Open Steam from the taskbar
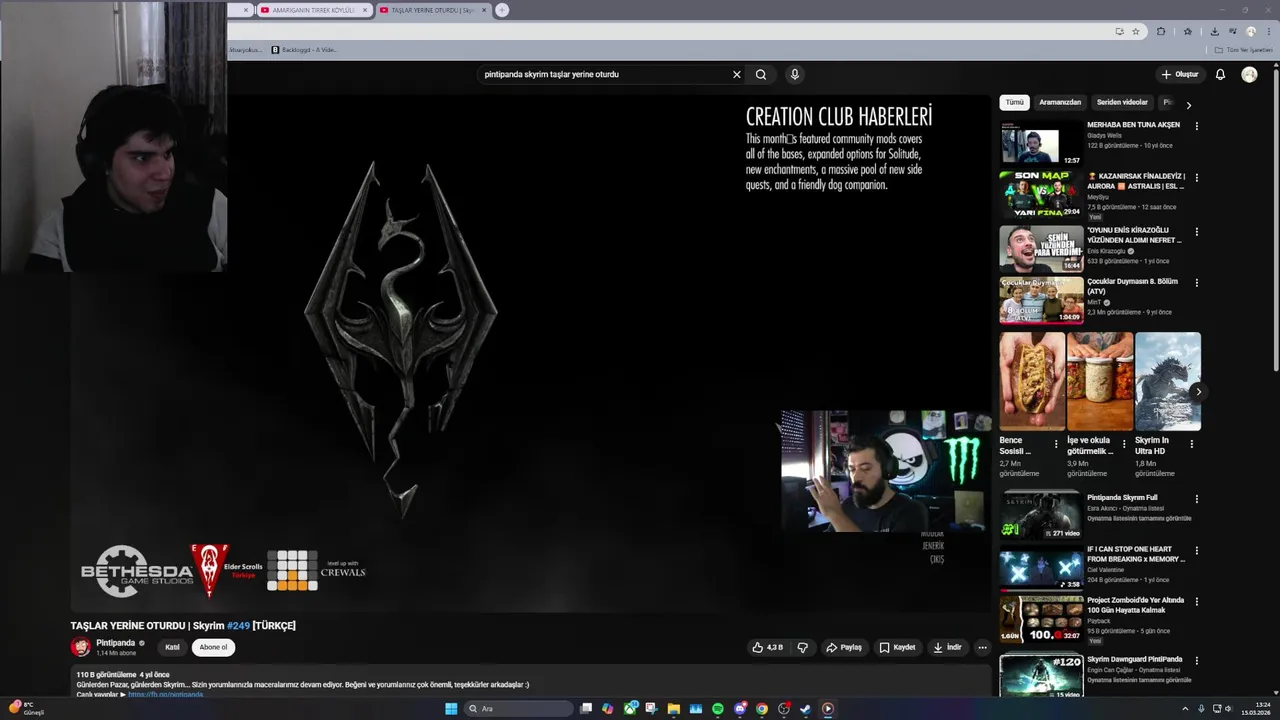1280x720 pixels. (806, 709)
